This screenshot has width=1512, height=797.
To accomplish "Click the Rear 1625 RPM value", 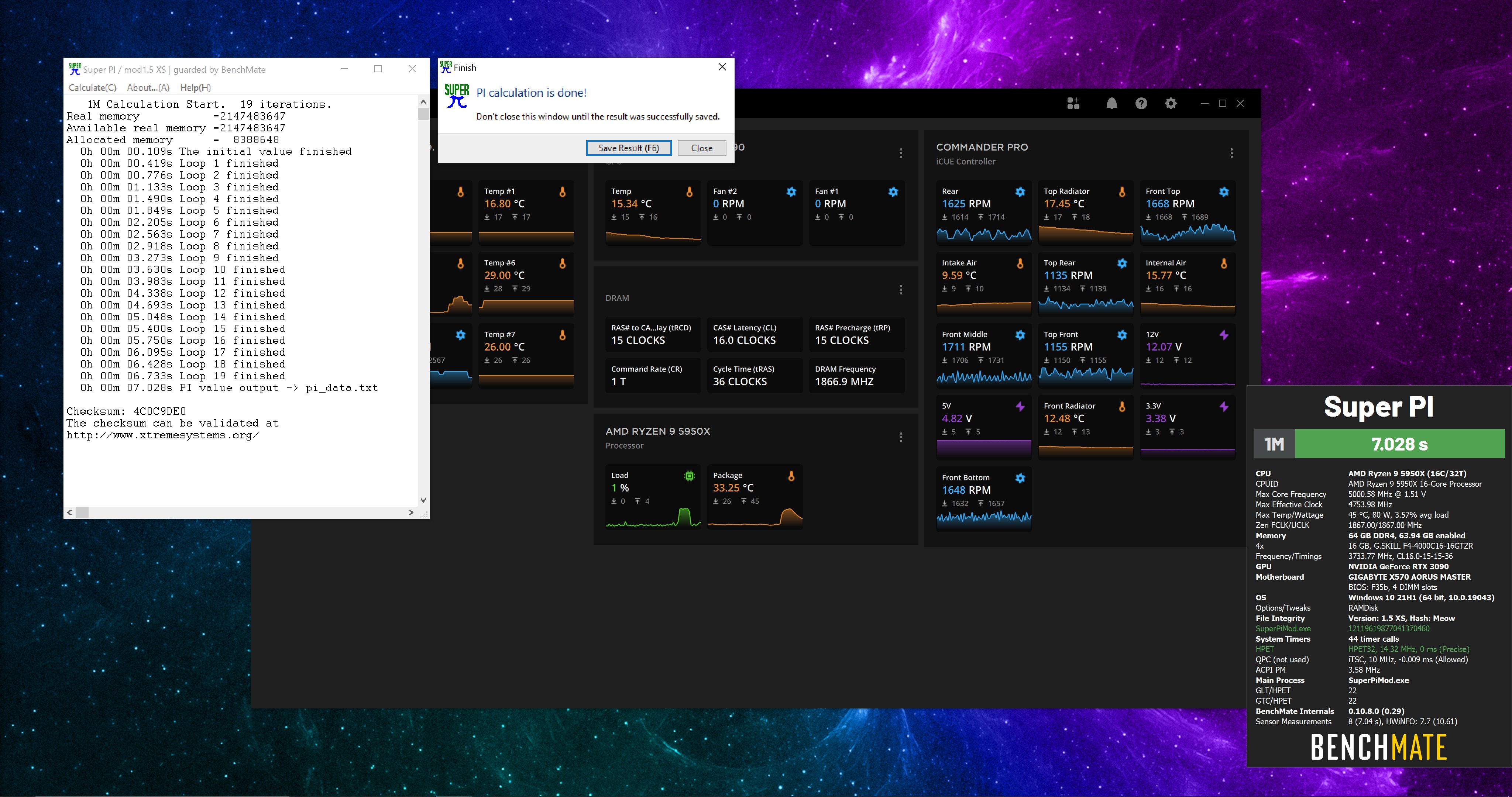I will (966, 204).
